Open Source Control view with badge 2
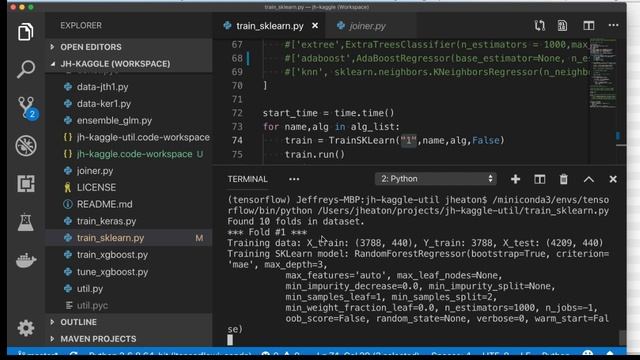The height and width of the screenshot is (360, 640). [26, 108]
